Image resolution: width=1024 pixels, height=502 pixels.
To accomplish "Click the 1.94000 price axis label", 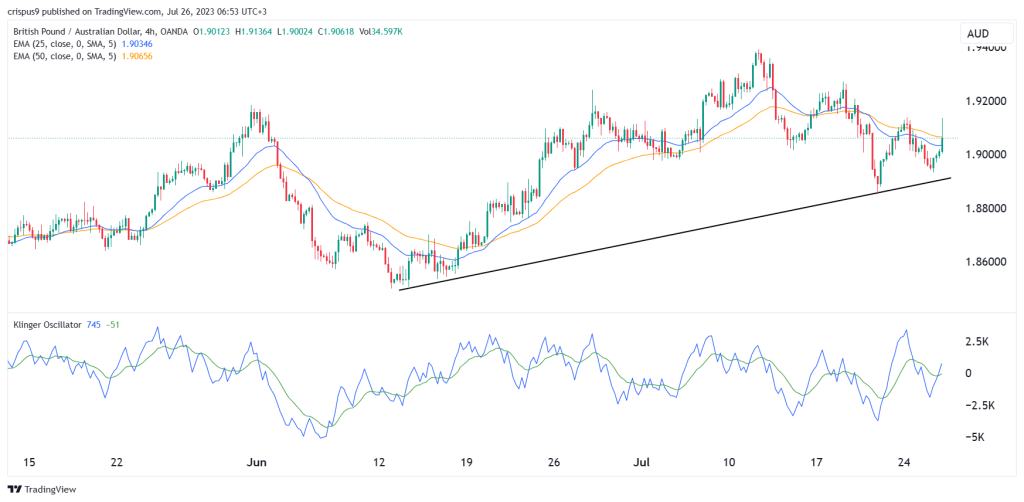I will (x=984, y=49).
